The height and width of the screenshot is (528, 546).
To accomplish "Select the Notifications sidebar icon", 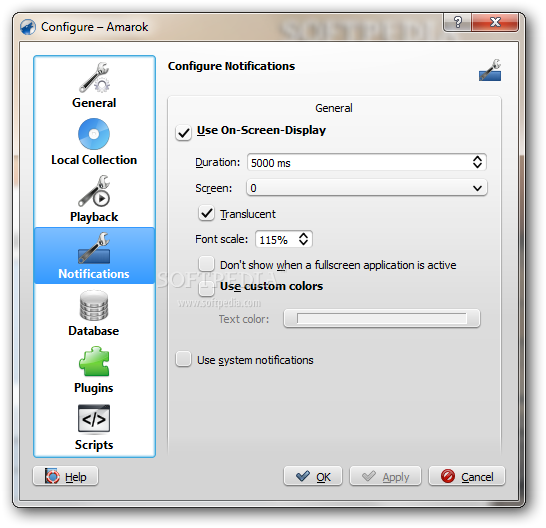I will (x=94, y=248).
